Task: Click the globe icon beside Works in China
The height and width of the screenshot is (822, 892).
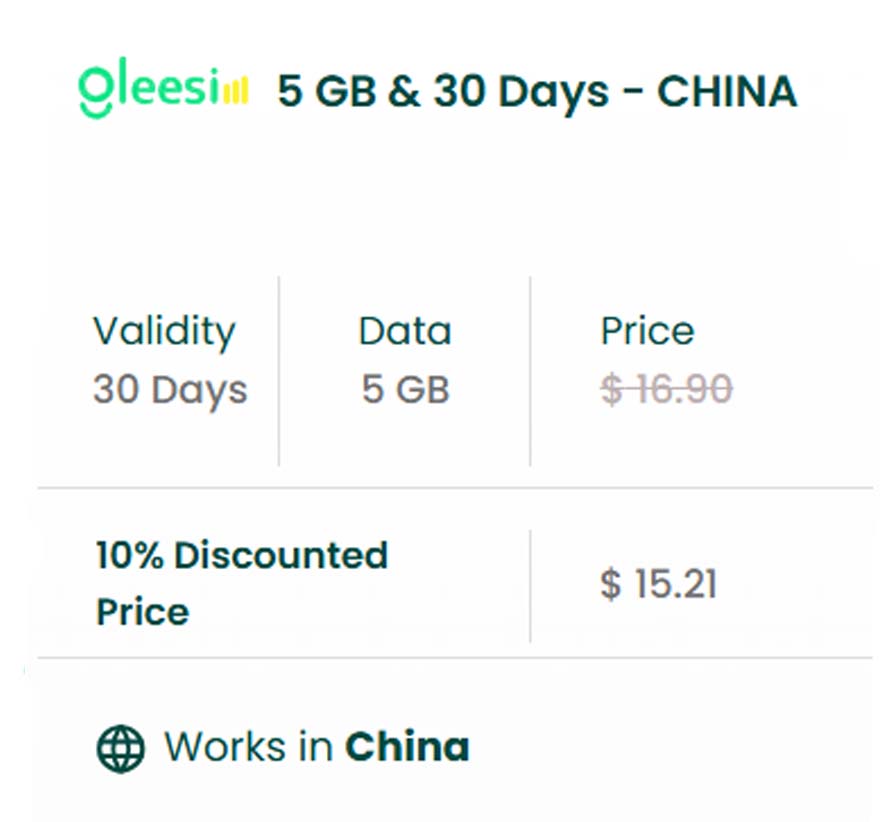Action: (121, 747)
